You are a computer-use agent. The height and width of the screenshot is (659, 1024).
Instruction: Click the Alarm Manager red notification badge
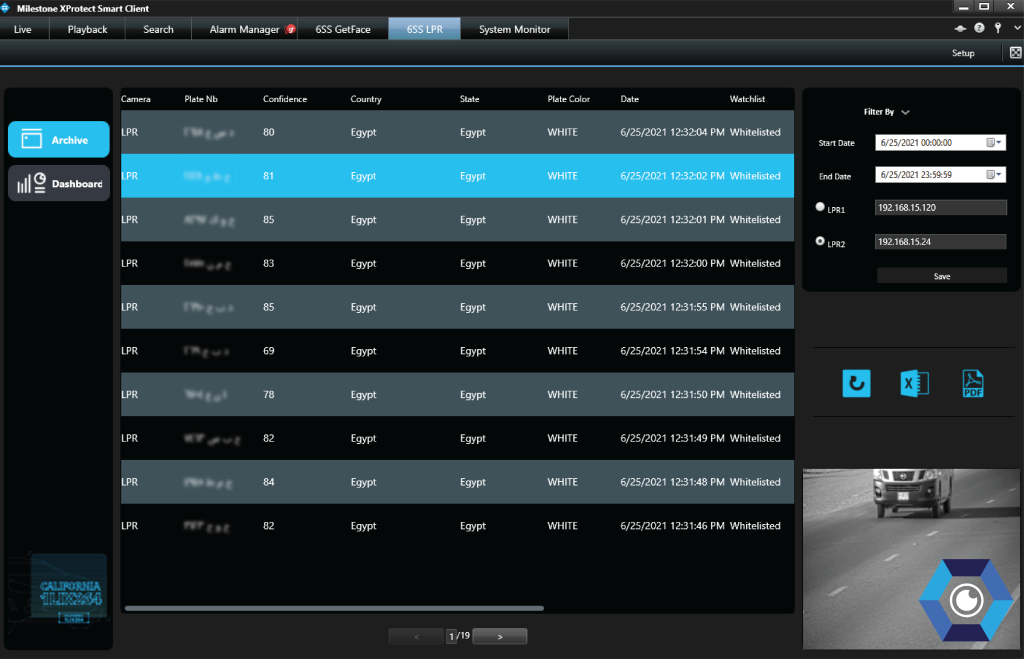(291, 29)
